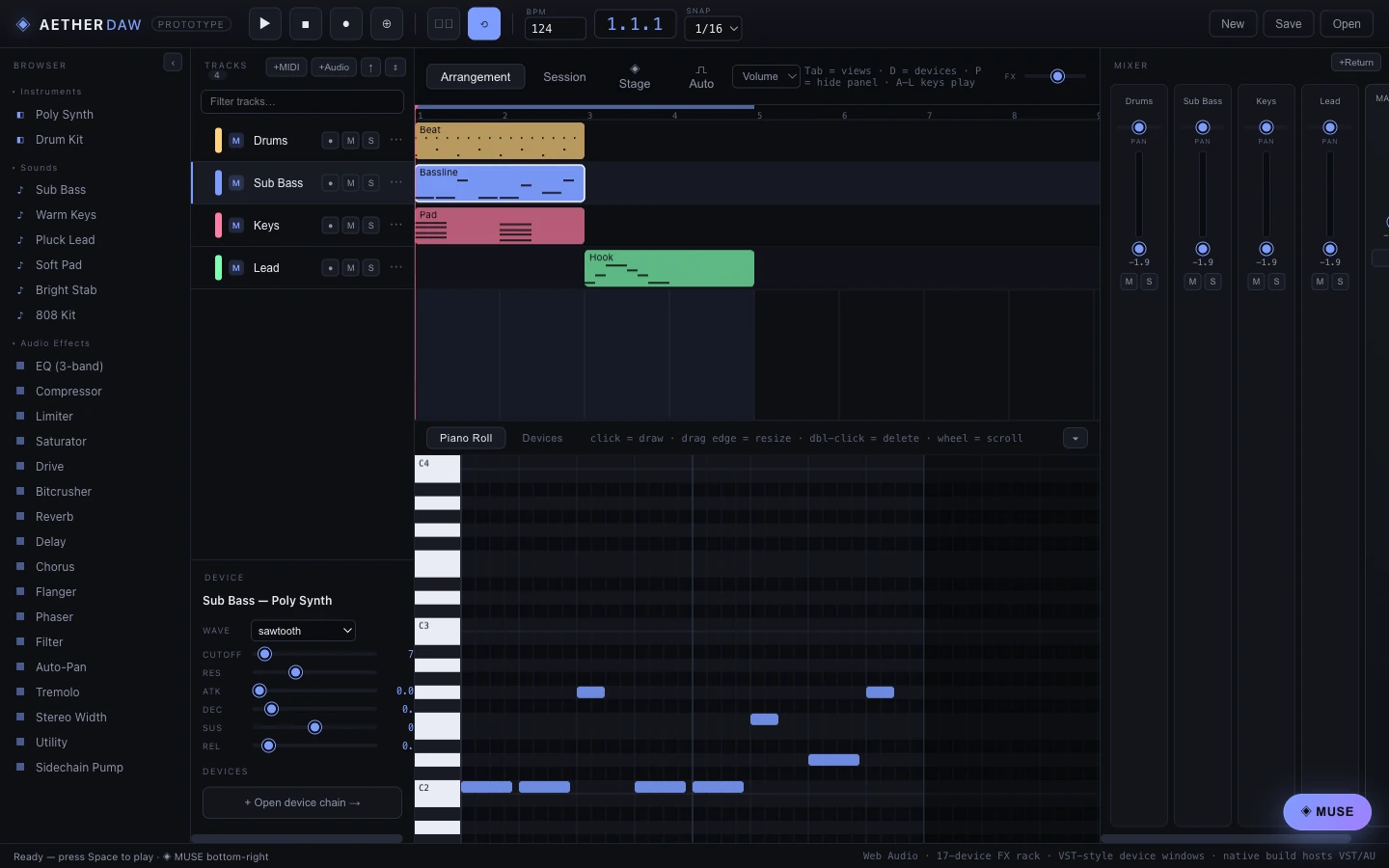Screen dimensions: 1389x868
Task: Open the Sub Bass track more-options menu
Action: (395, 182)
